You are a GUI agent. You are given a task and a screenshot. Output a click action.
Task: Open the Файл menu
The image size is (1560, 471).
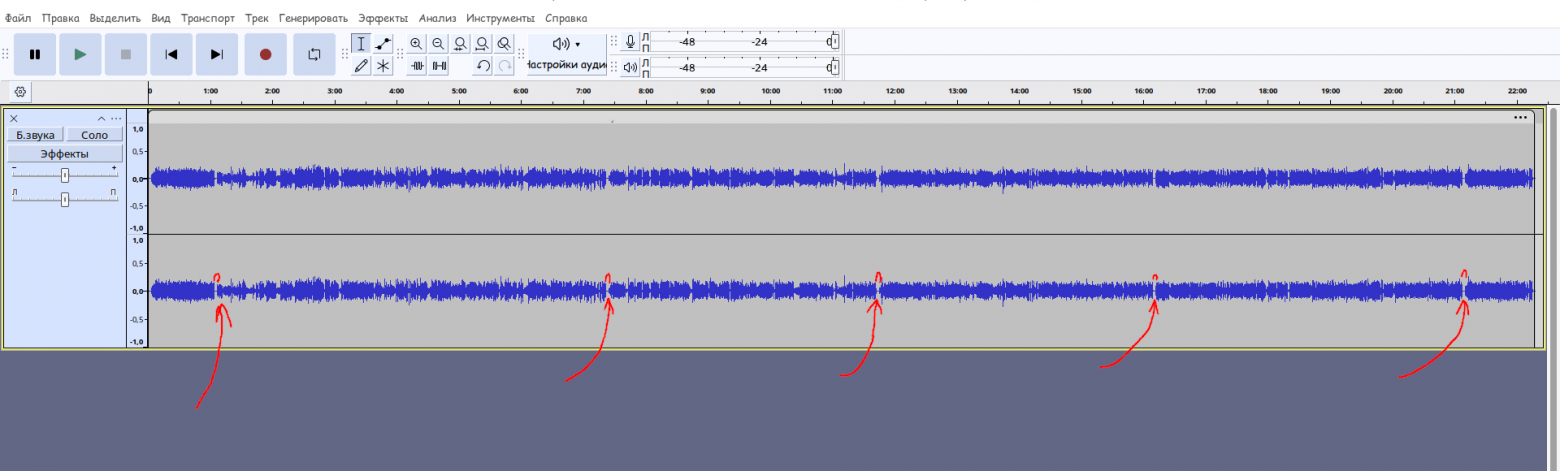(x=18, y=19)
